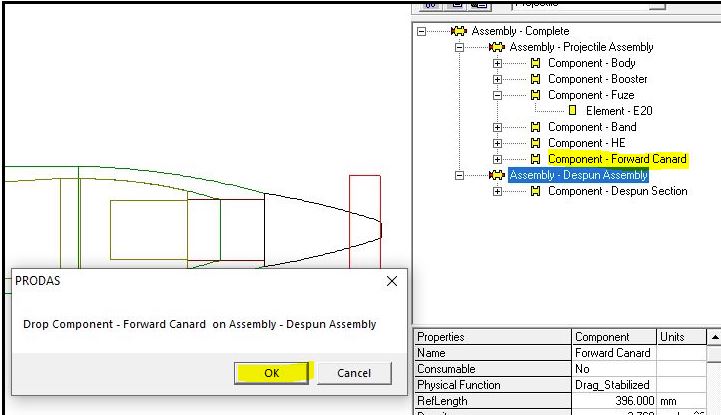Click the Name value field Forward Canard
The image size is (721, 415).
(x=614, y=353)
